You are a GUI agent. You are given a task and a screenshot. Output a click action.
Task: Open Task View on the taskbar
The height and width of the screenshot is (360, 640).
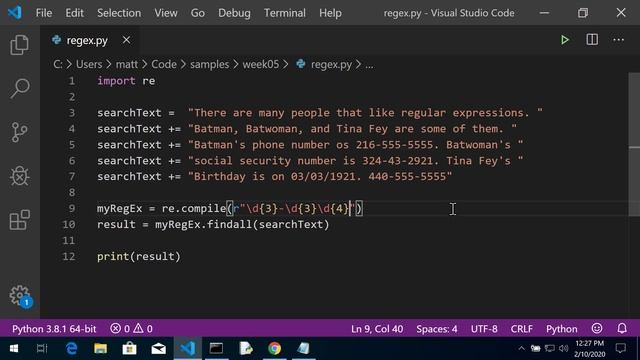[42, 348]
